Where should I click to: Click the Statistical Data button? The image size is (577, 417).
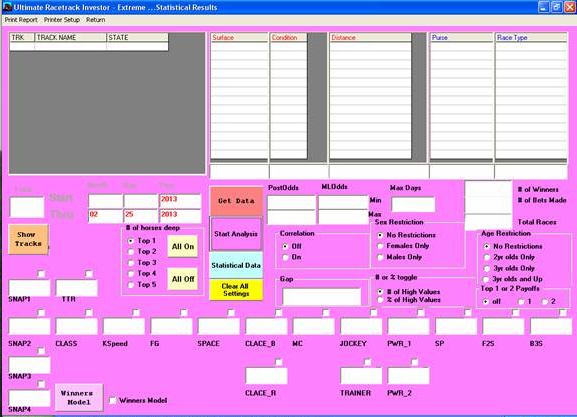click(x=236, y=265)
